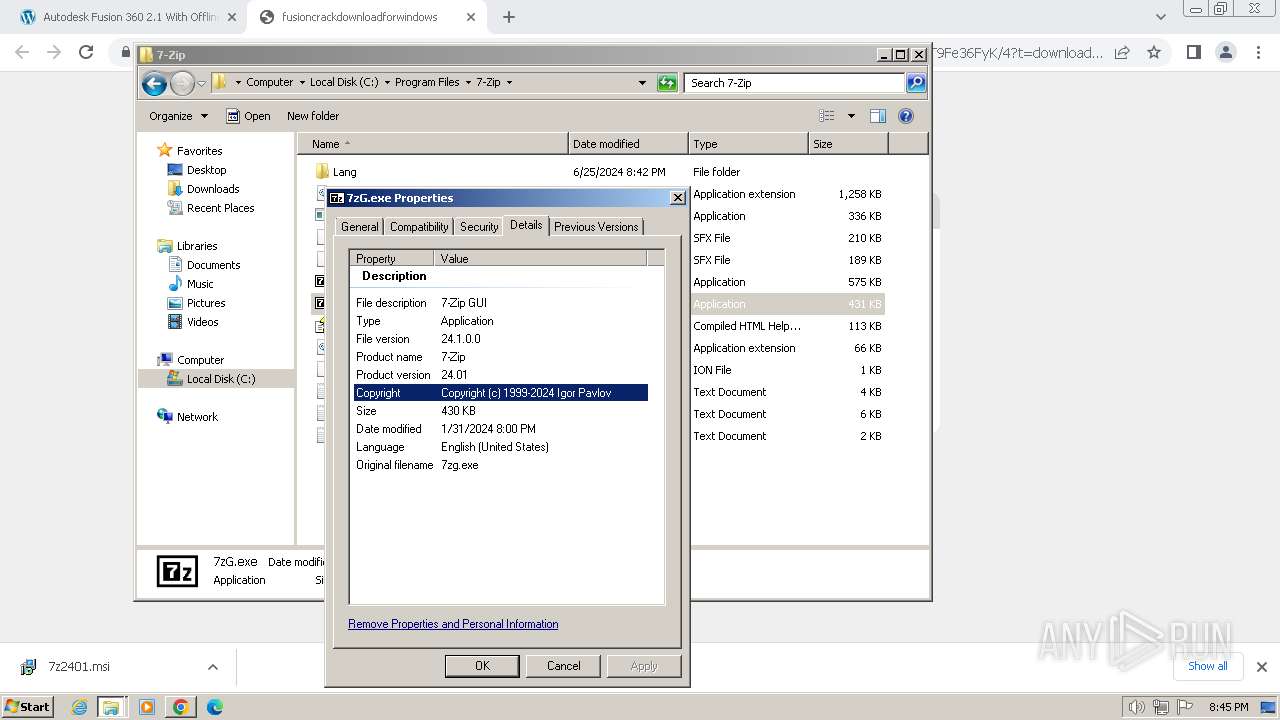Open Microsoft Edge from taskbar

214,707
